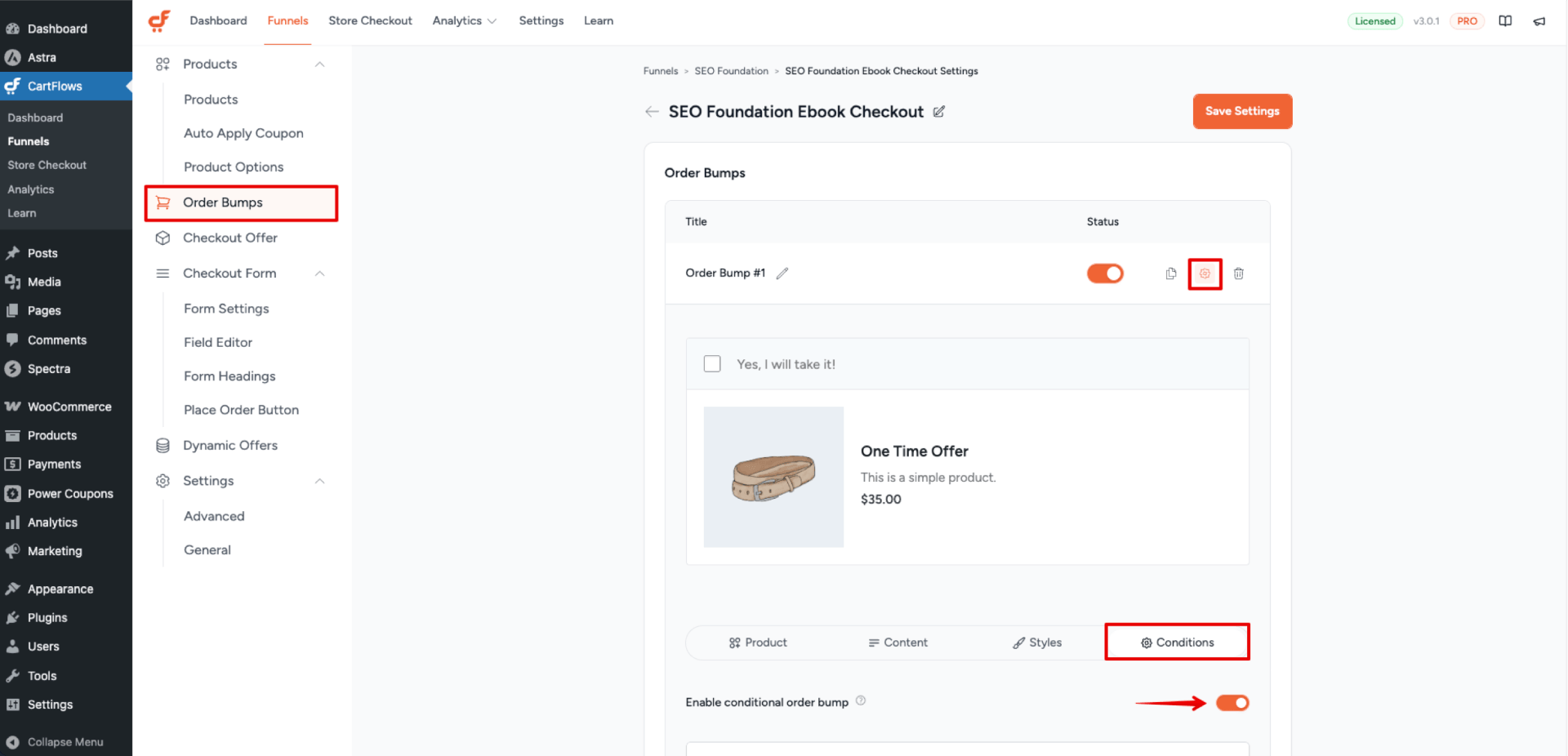Click the megaphone announcements icon
Viewport: 1568px width, 756px height.
(x=1539, y=21)
